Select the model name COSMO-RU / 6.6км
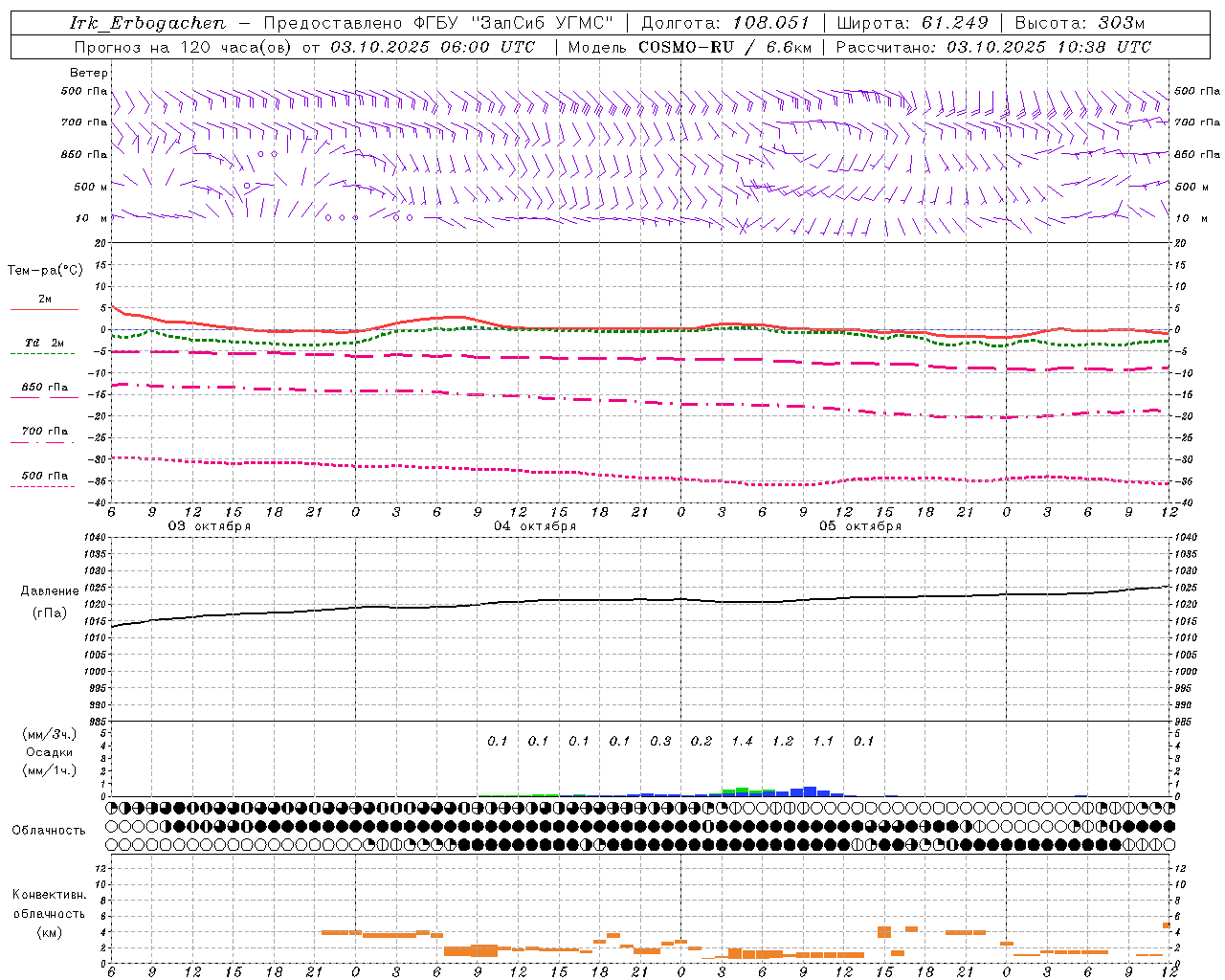This screenshot has height=980, width=1225. [725, 47]
